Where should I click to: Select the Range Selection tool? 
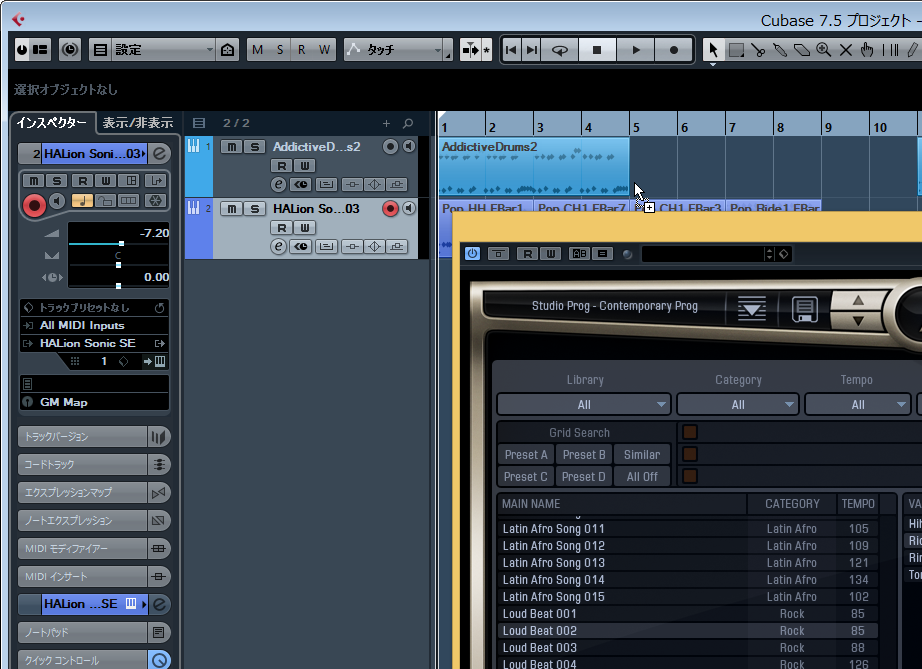(x=736, y=50)
